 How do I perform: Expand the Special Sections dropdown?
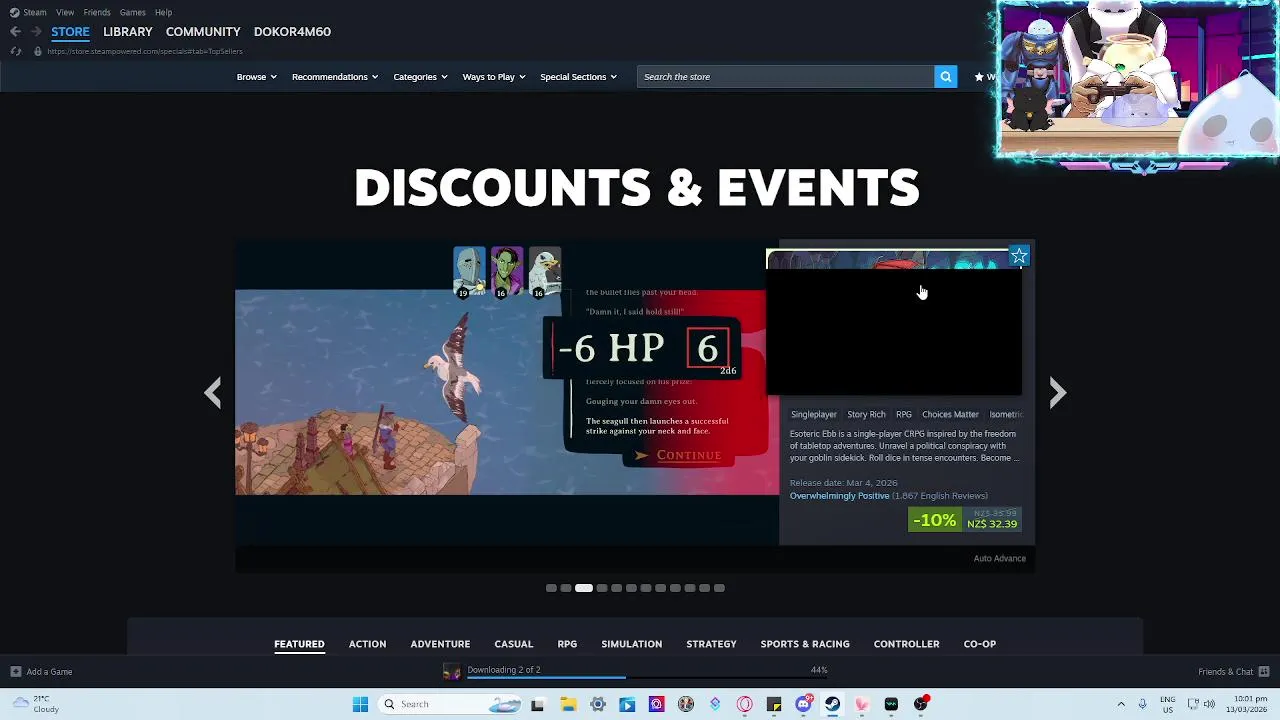(578, 77)
